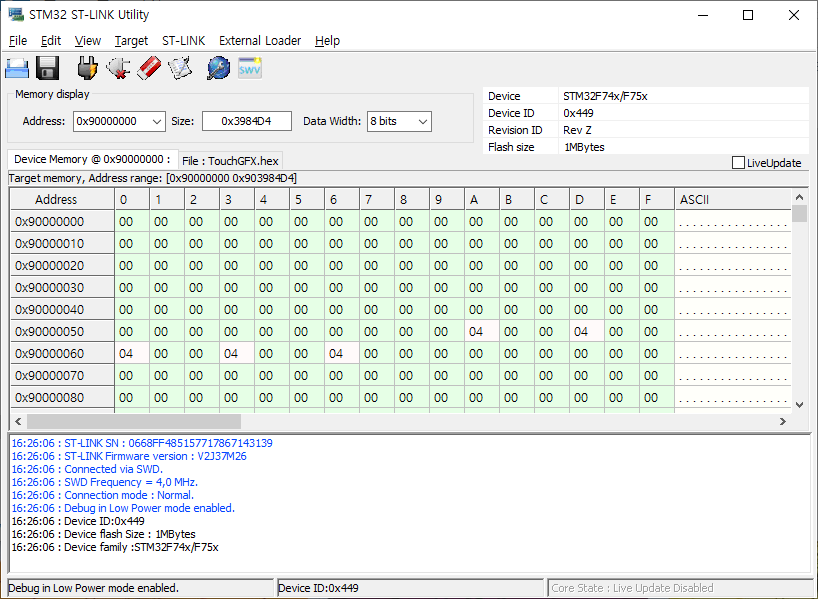Click the Full chip erase eraser icon
The image size is (818, 599).
(x=149, y=68)
